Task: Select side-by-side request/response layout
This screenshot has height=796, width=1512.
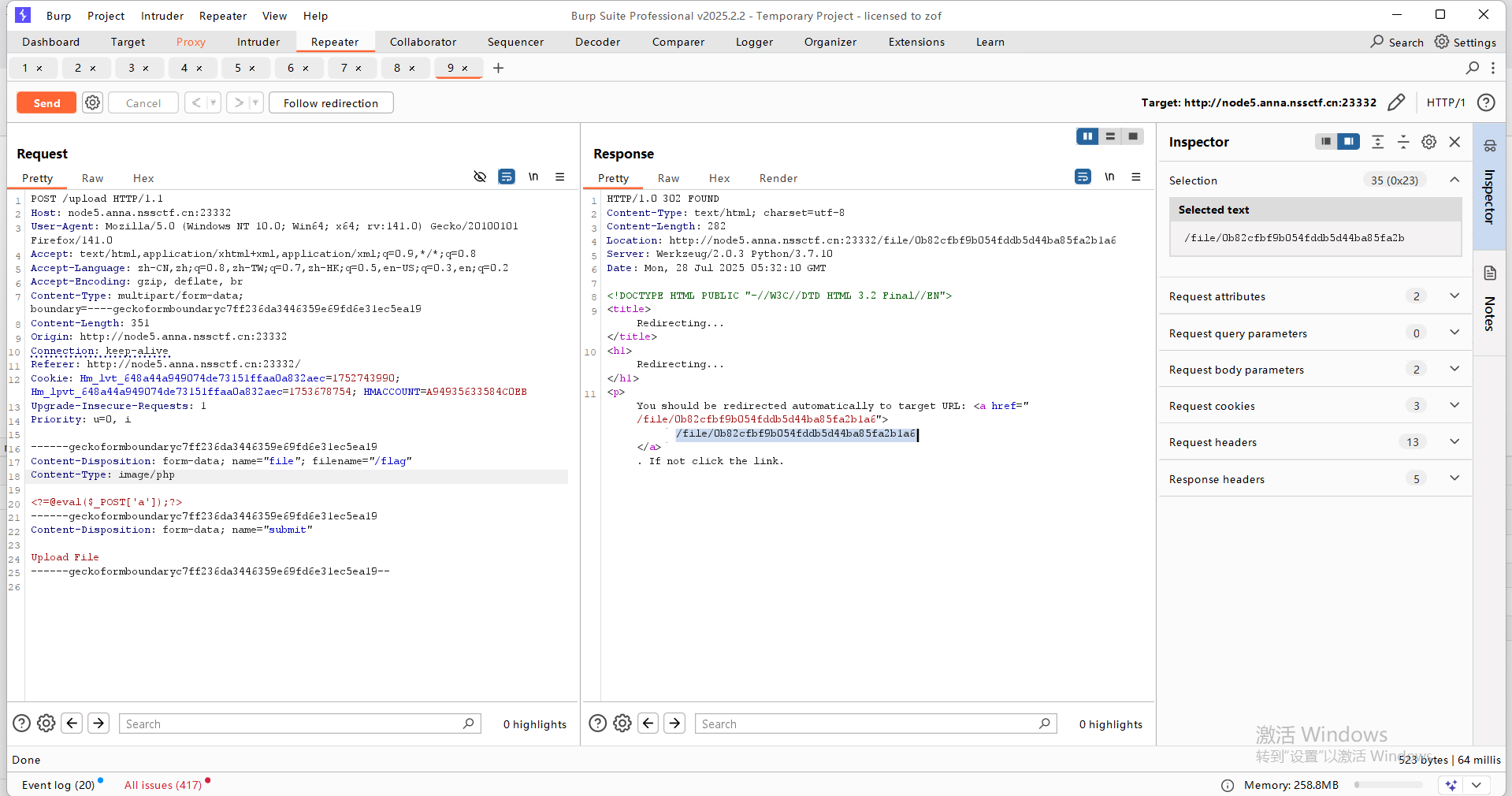Action: (1088, 136)
